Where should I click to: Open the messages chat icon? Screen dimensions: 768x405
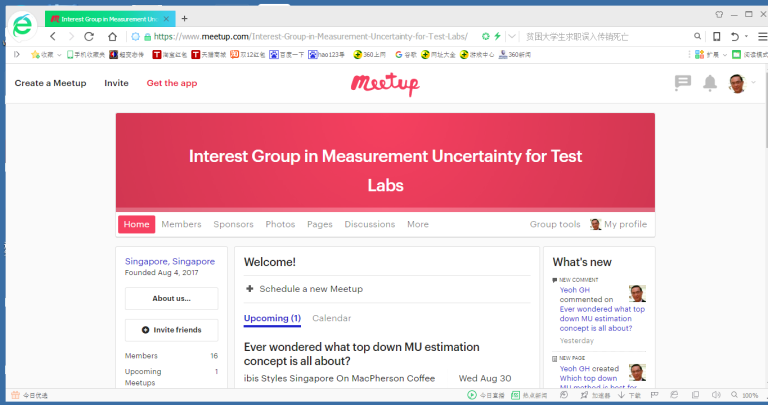point(683,83)
